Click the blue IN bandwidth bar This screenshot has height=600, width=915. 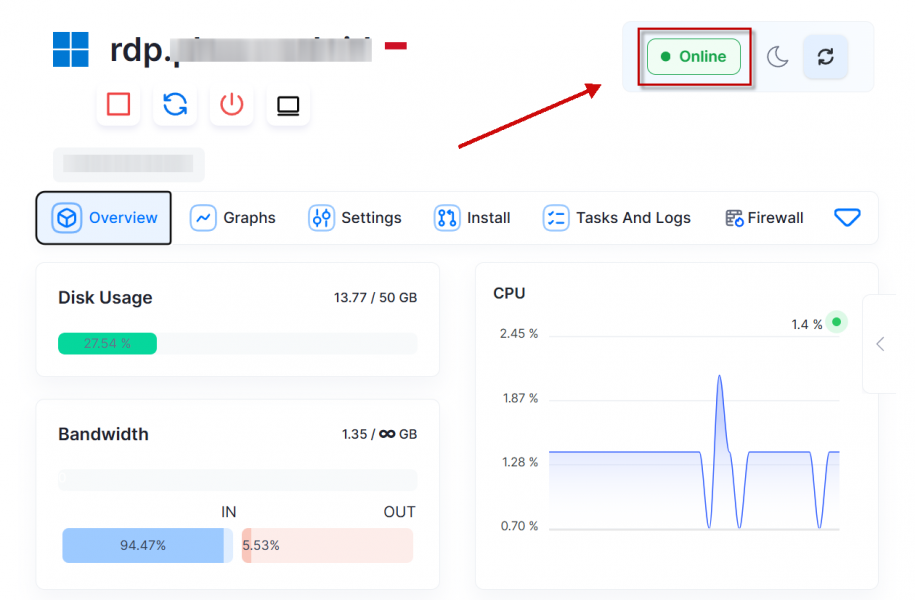click(143, 546)
